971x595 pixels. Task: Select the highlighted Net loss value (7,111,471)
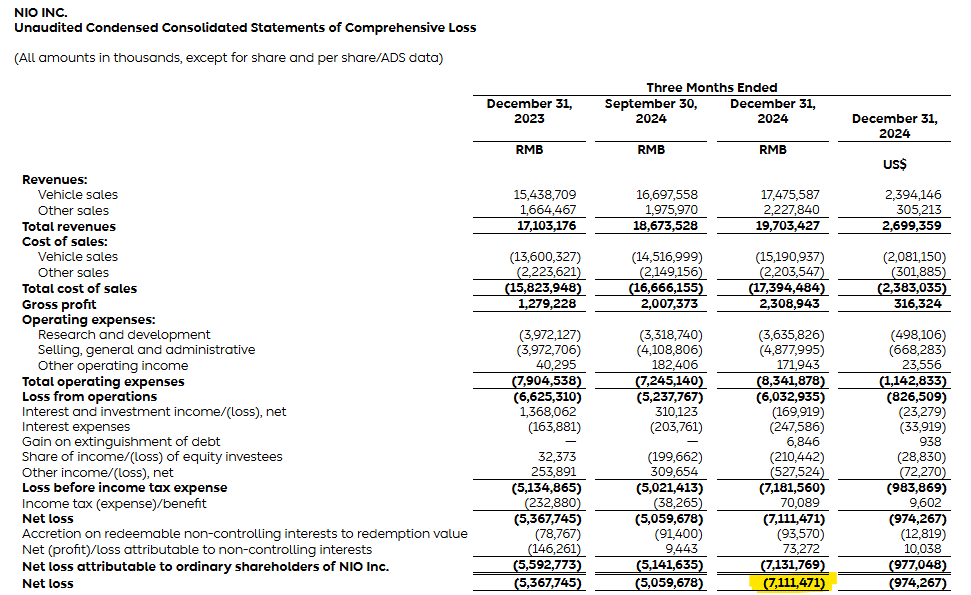tap(794, 582)
